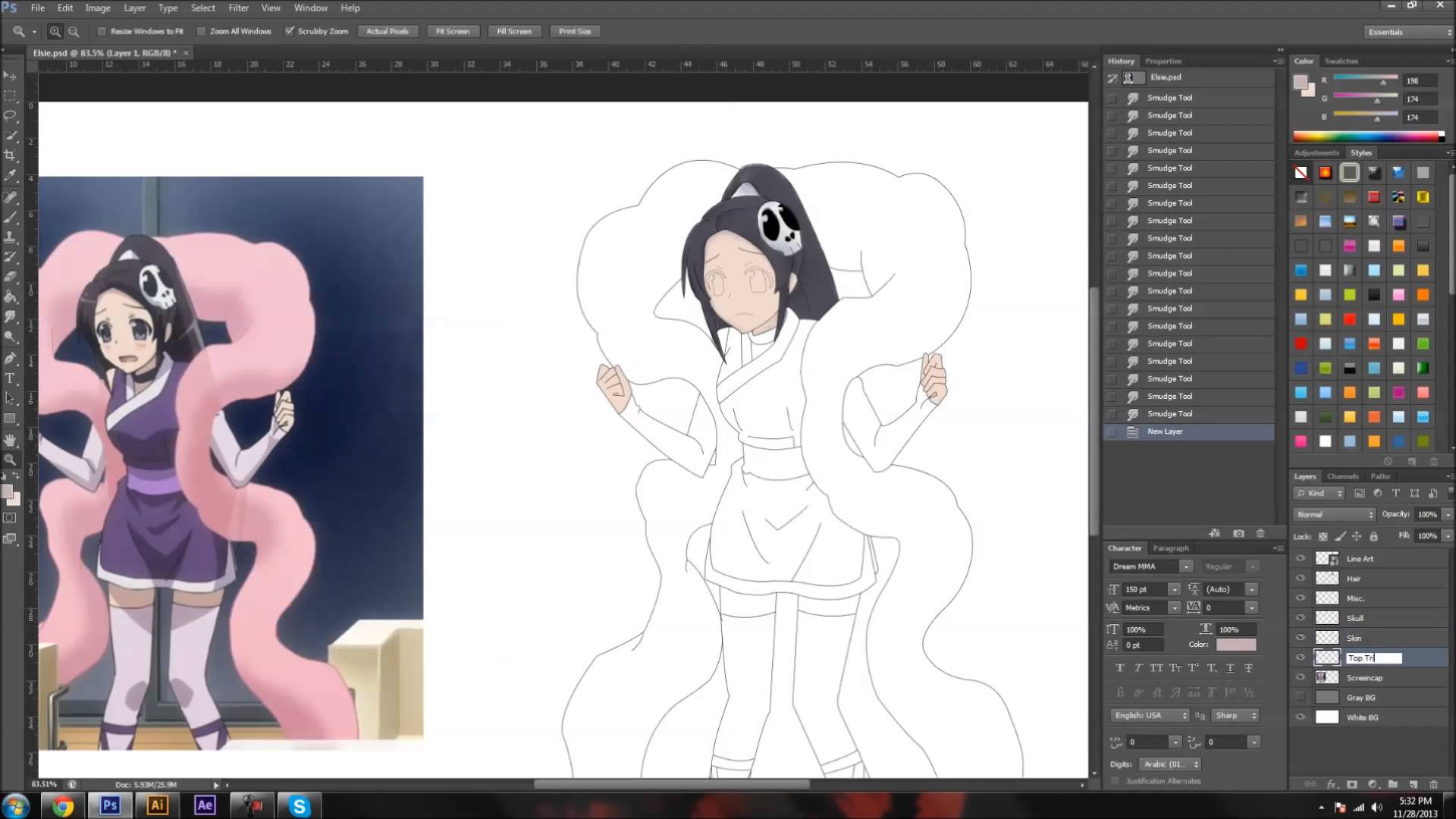Viewport: 1456px width, 819px height.
Task: Select the Smudge tool in toolbox
Action: [x=11, y=316]
